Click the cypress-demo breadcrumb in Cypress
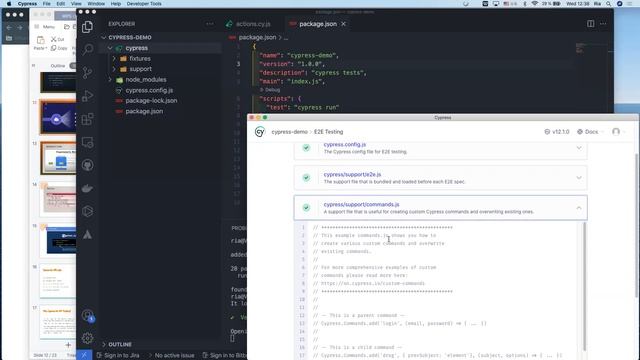This screenshot has height=360, width=640. pos(289,132)
